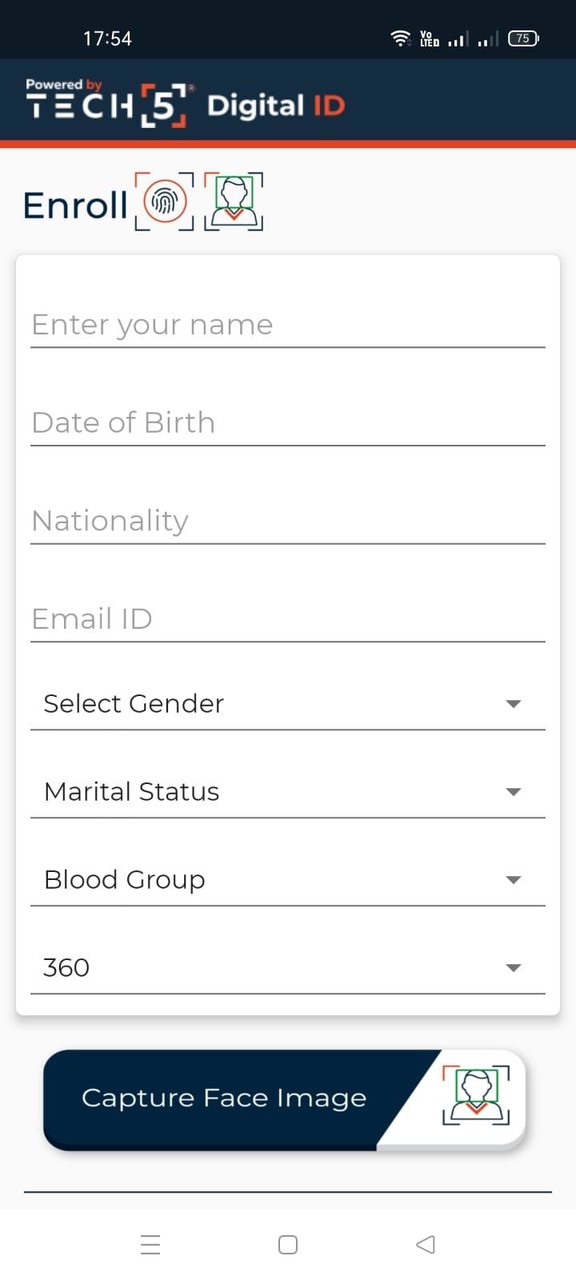Tap the home navigation button
The height and width of the screenshot is (1280, 576).
pos(287,1243)
